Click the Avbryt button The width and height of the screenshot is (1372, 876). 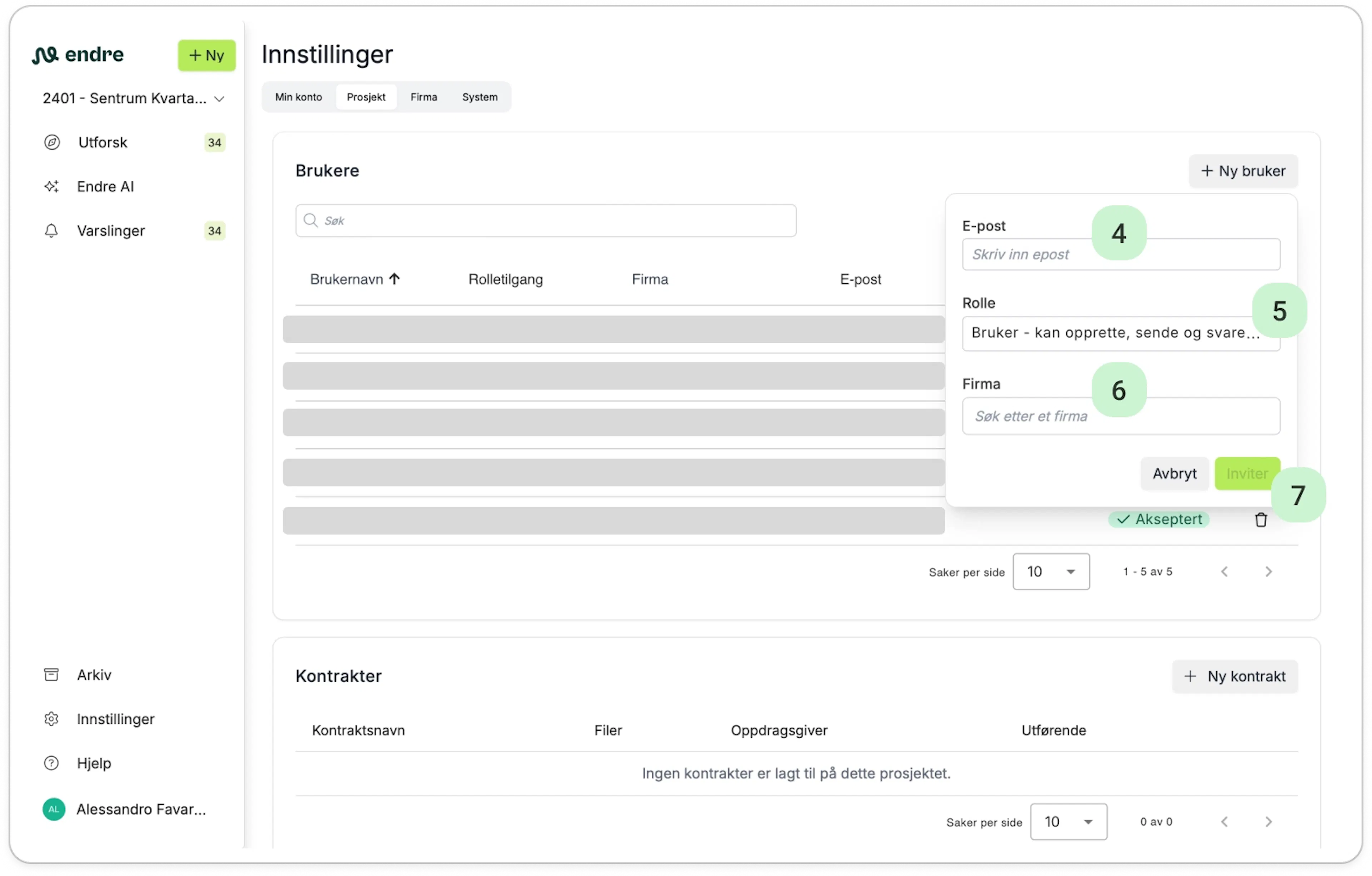coord(1175,474)
